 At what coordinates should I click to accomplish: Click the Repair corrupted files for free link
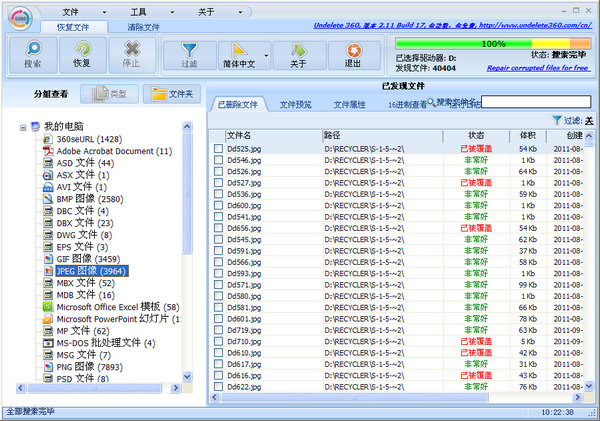click(x=537, y=69)
